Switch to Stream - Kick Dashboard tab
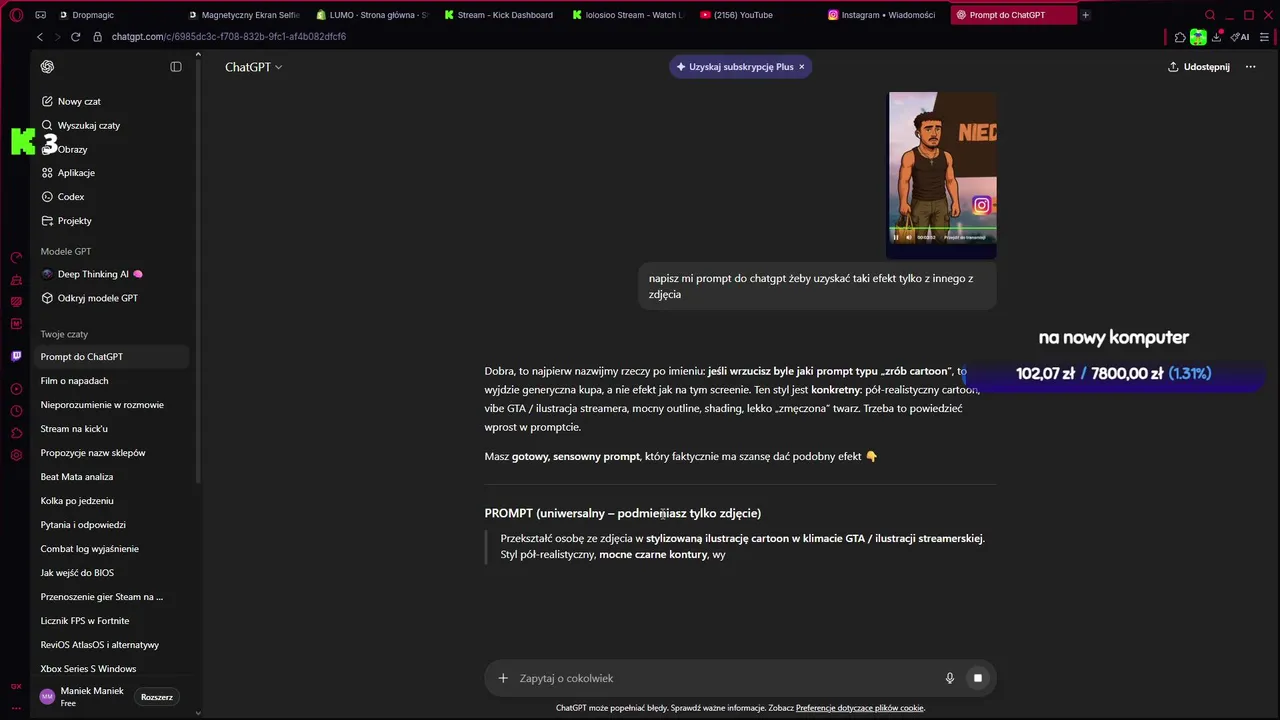 pyautogui.click(x=500, y=15)
